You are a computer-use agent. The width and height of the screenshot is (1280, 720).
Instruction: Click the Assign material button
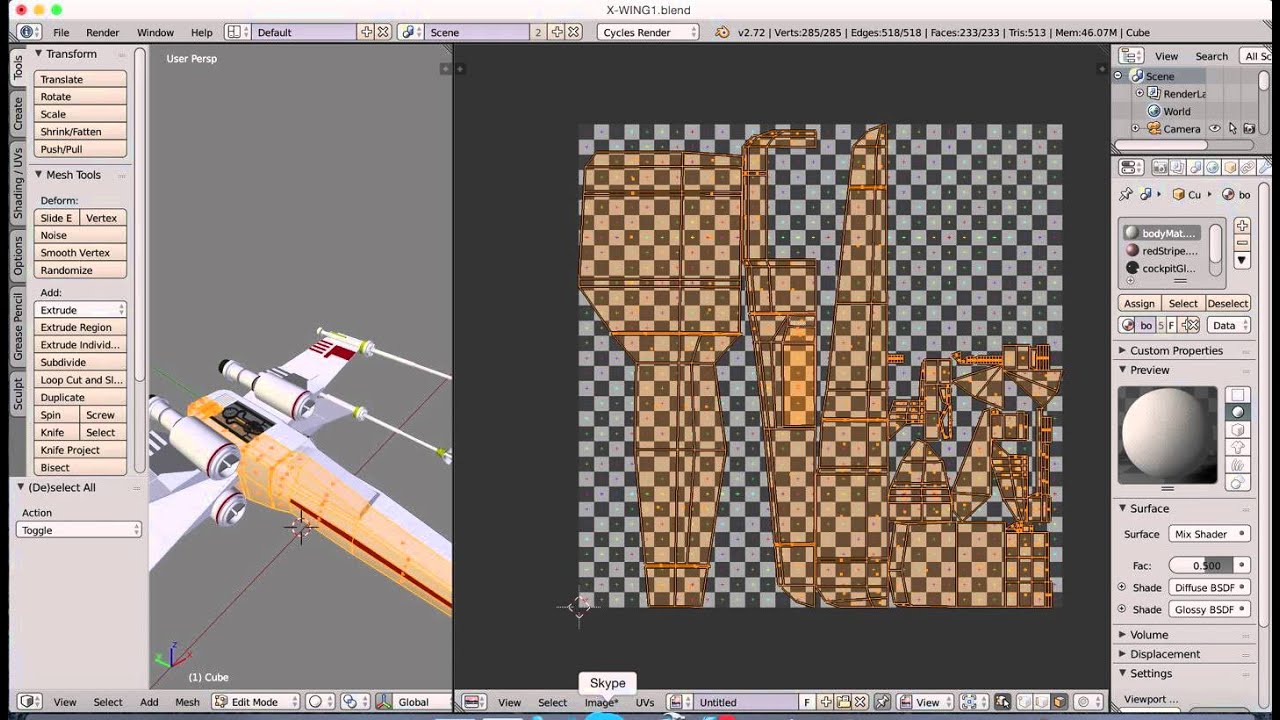[x=1139, y=303]
